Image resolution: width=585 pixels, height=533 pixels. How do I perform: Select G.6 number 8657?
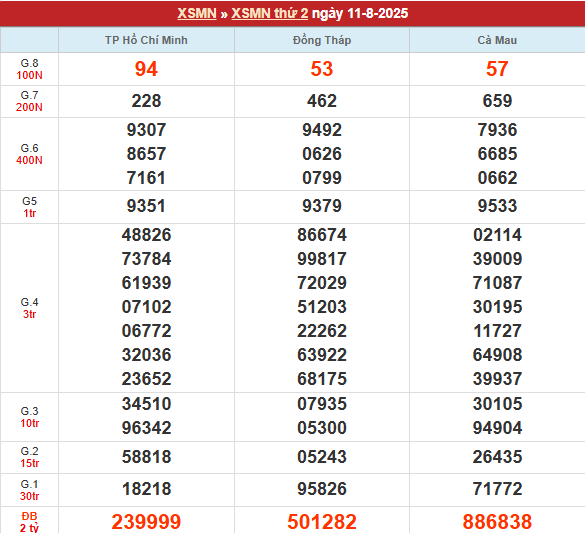(x=146, y=154)
